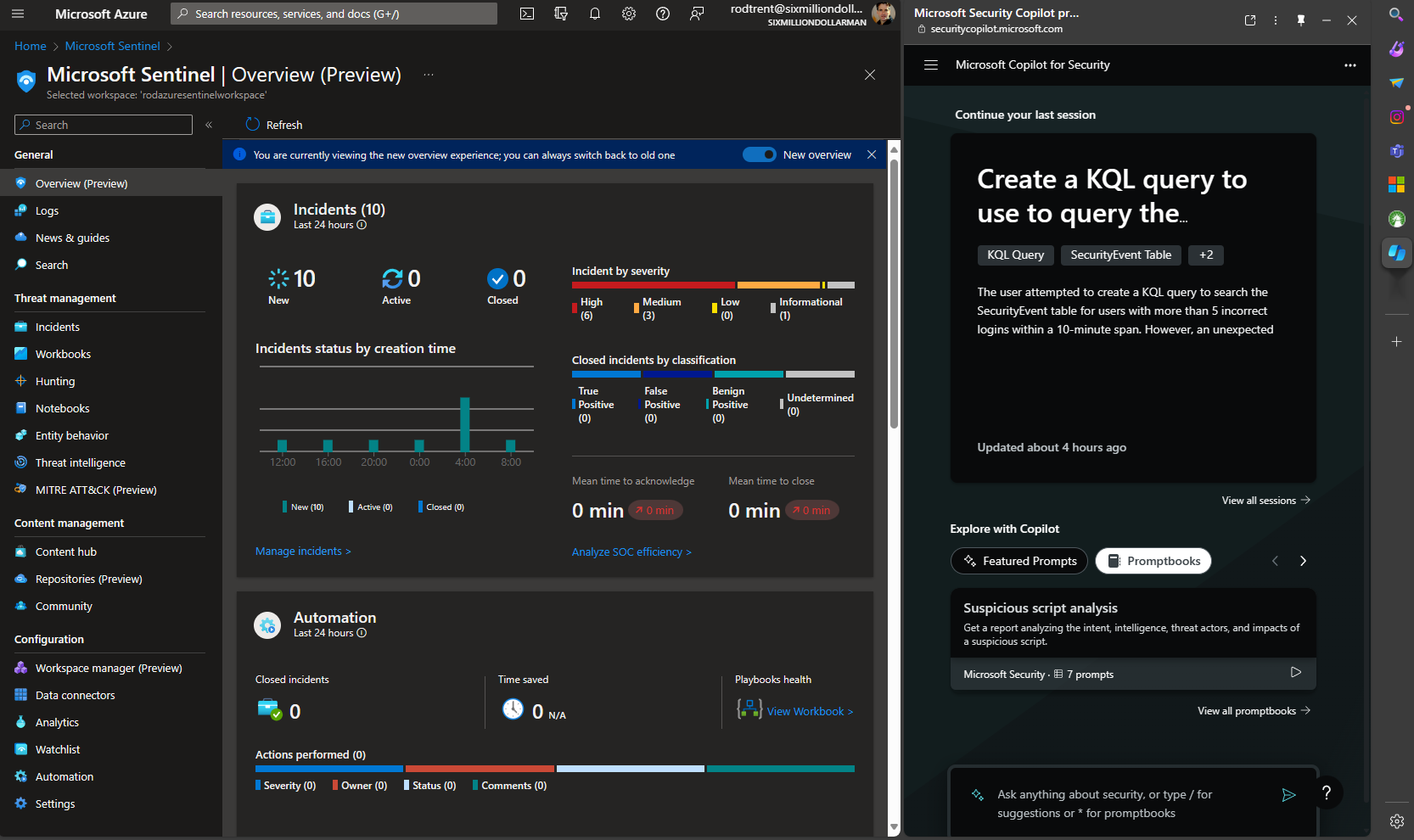1414x840 pixels.
Task: Click the info icon next to Automation Last 24 hours
Action: click(362, 633)
